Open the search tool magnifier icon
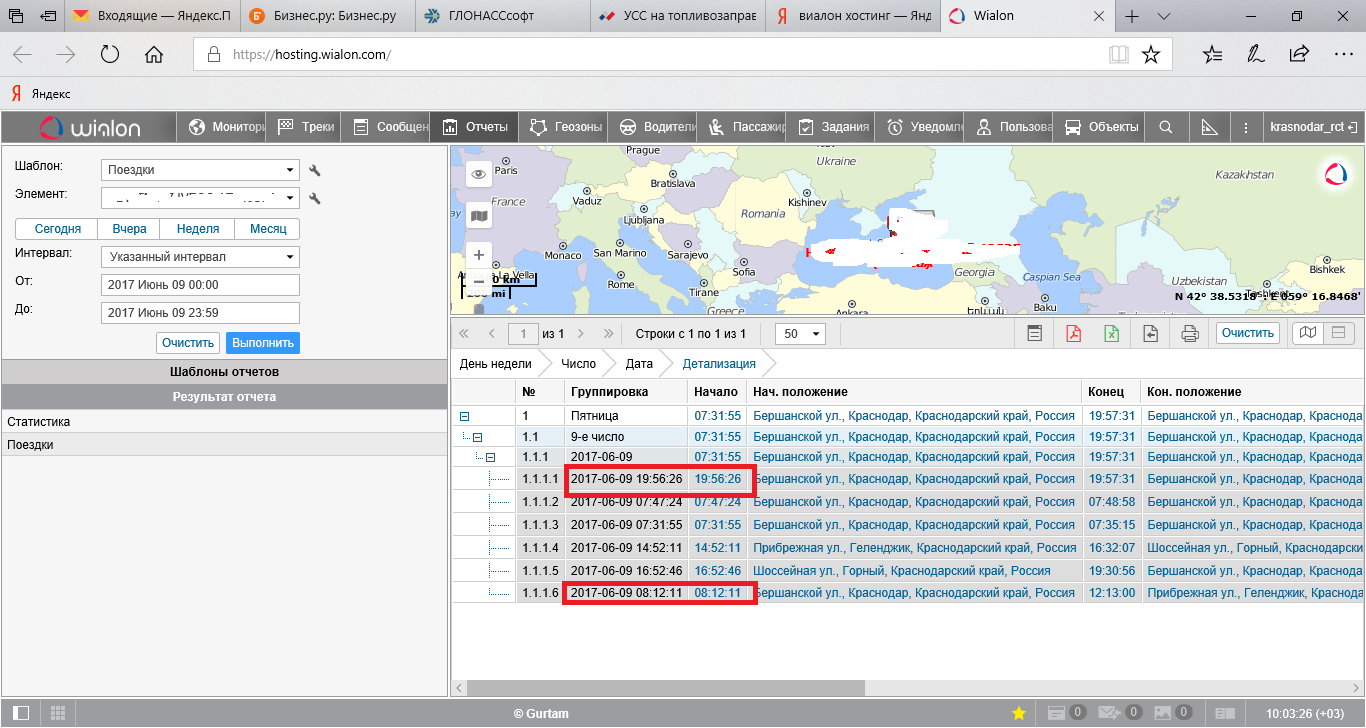The height and width of the screenshot is (728, 1366). pyautogui.click(x=1165, y=127)
